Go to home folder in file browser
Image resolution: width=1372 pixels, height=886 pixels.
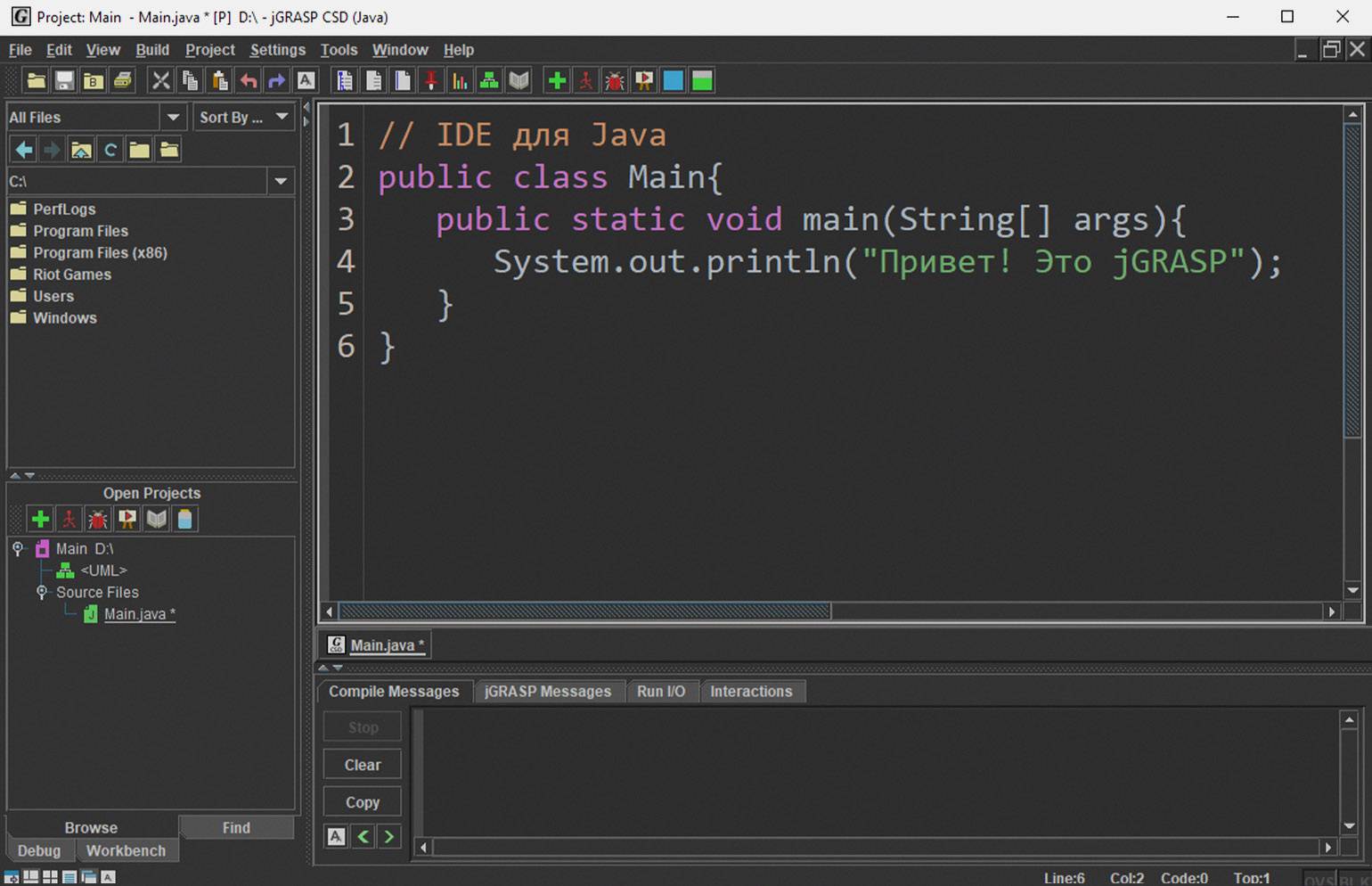click(x=81, y=150)
